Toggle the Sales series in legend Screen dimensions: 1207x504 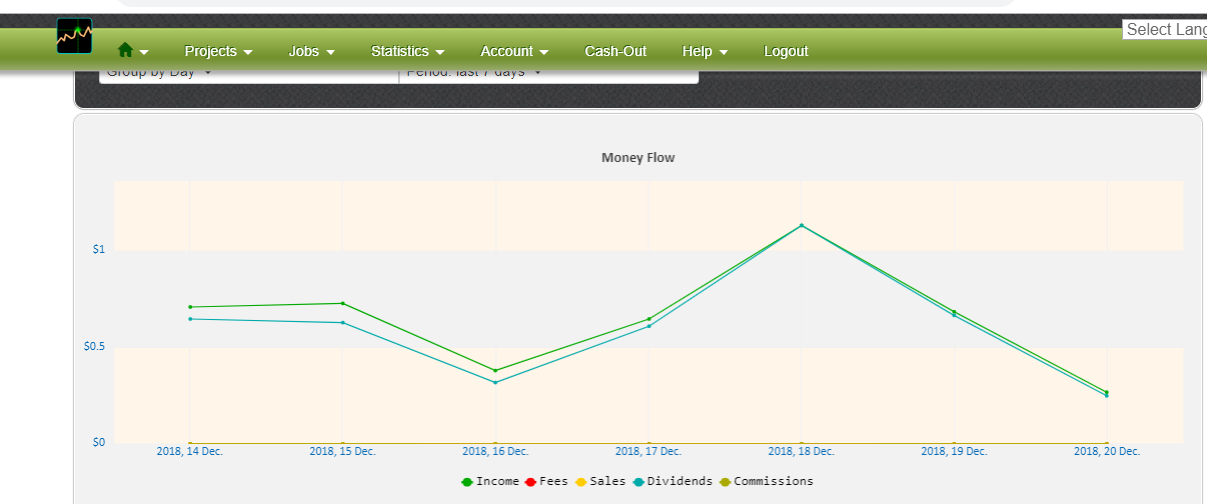pos(600,481)
